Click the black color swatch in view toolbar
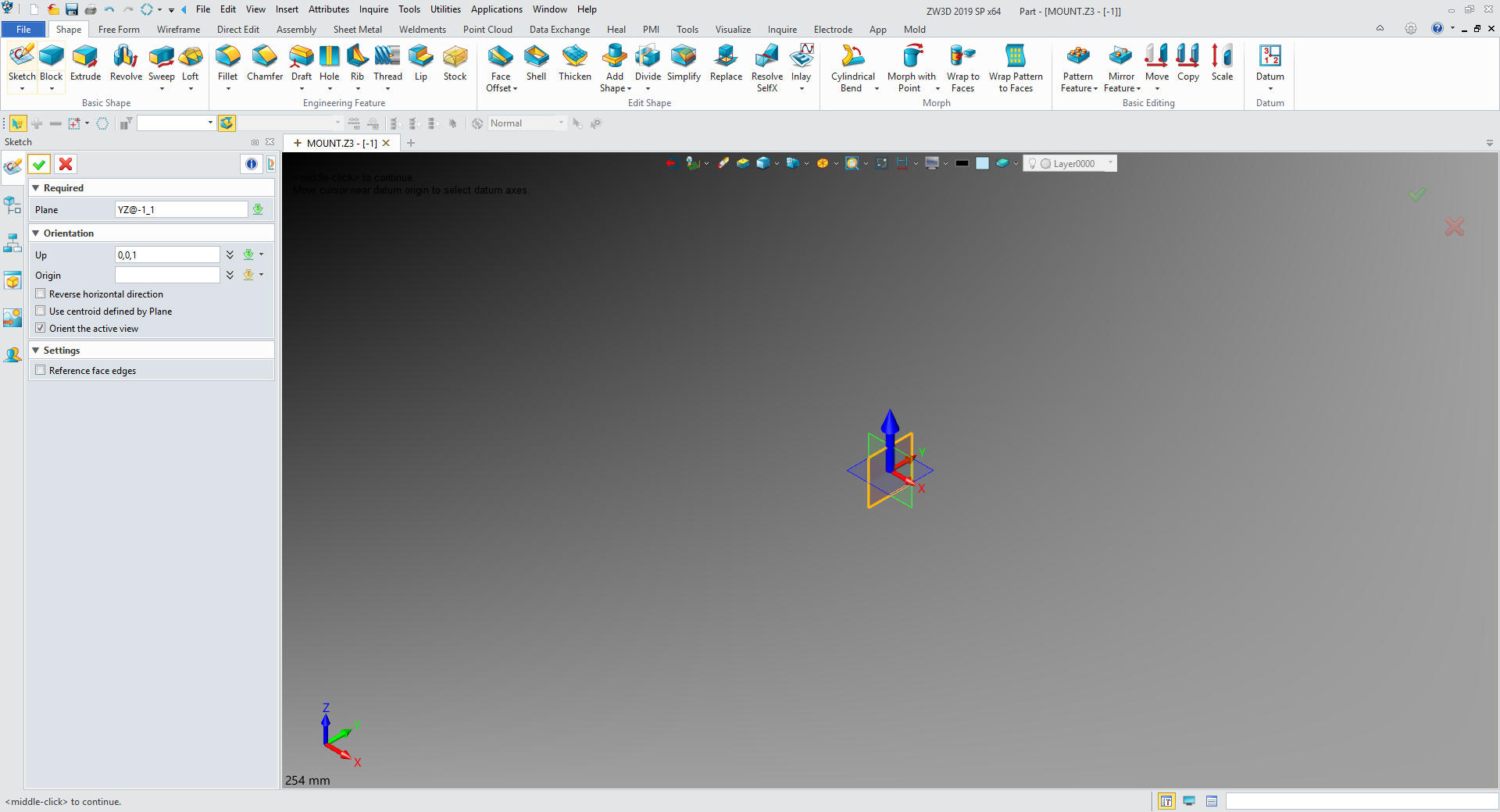This screenshot has width=1500, height=812. coord(962,163)
